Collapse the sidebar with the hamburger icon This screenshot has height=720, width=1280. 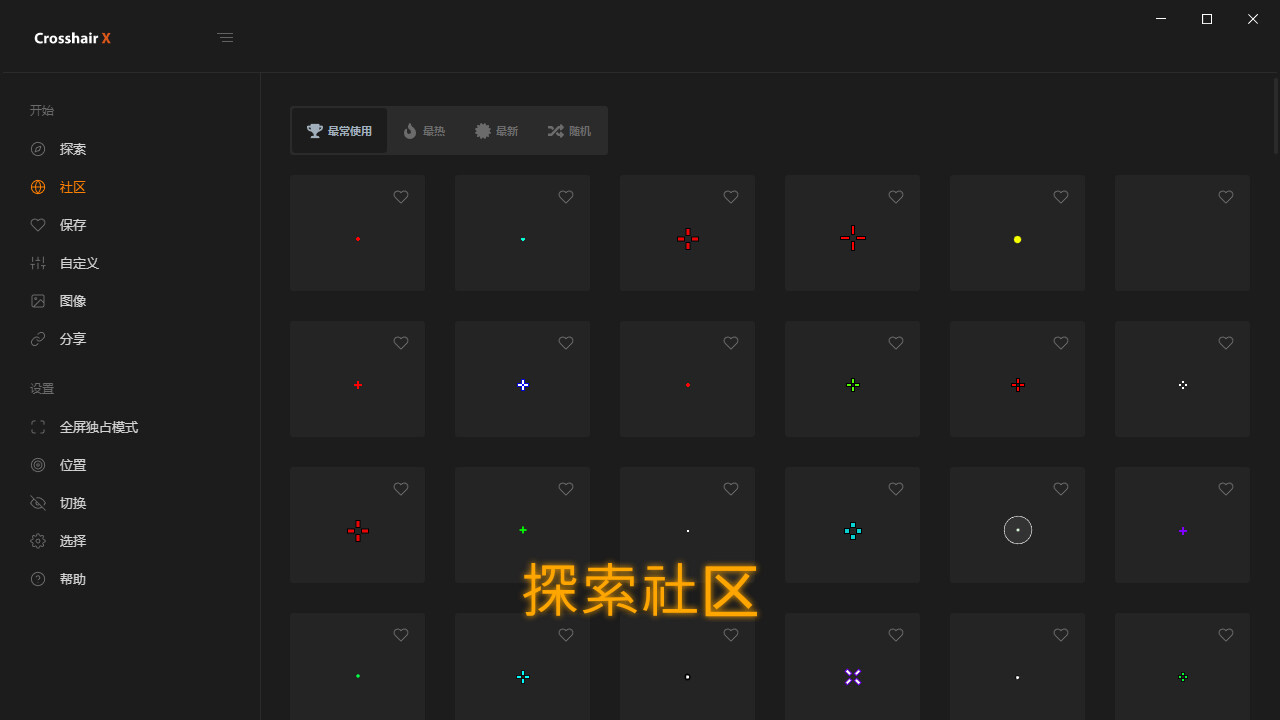tap(225, 38)
